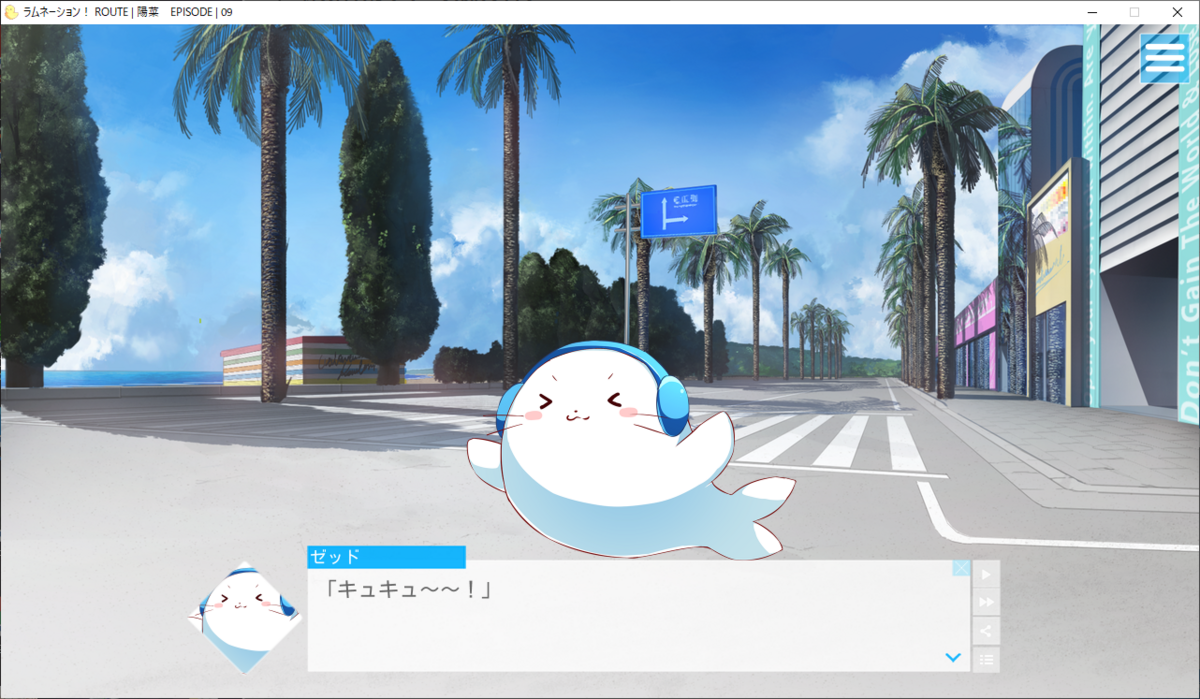Start auto-play with the play triangle button
1200x699 pixels.
point(986,574)
